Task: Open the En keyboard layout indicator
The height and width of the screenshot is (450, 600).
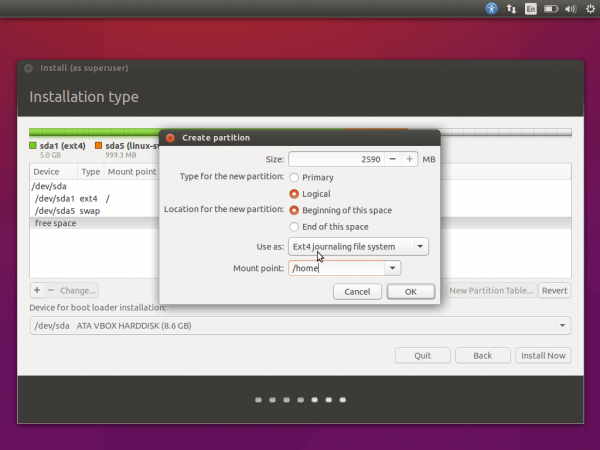Action: coord(532,8)
